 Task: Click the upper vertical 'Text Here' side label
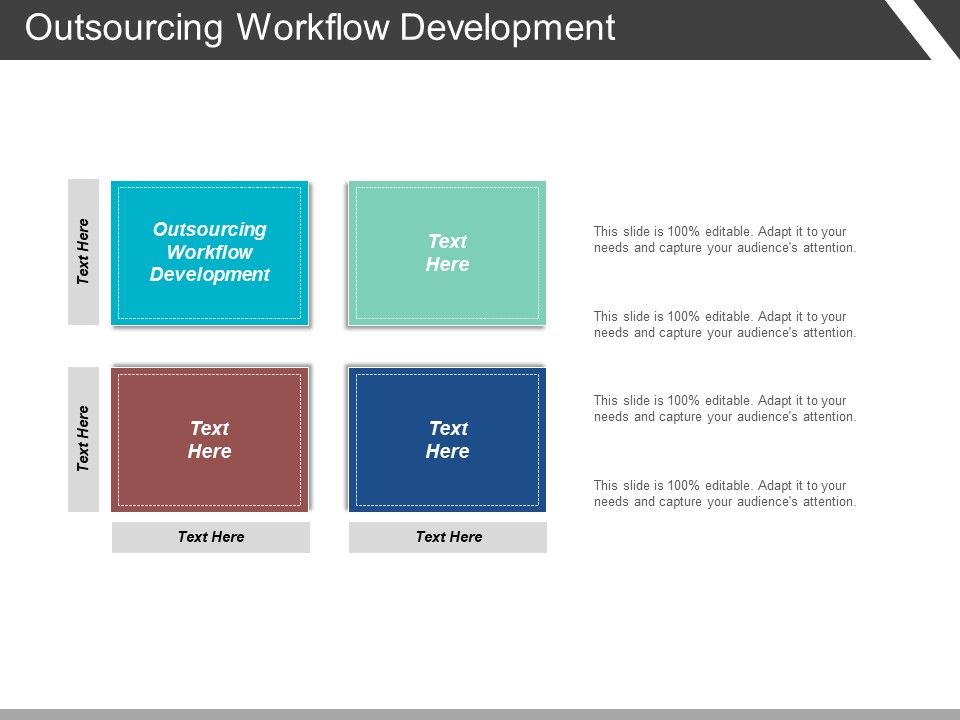(x=83, y=252)
